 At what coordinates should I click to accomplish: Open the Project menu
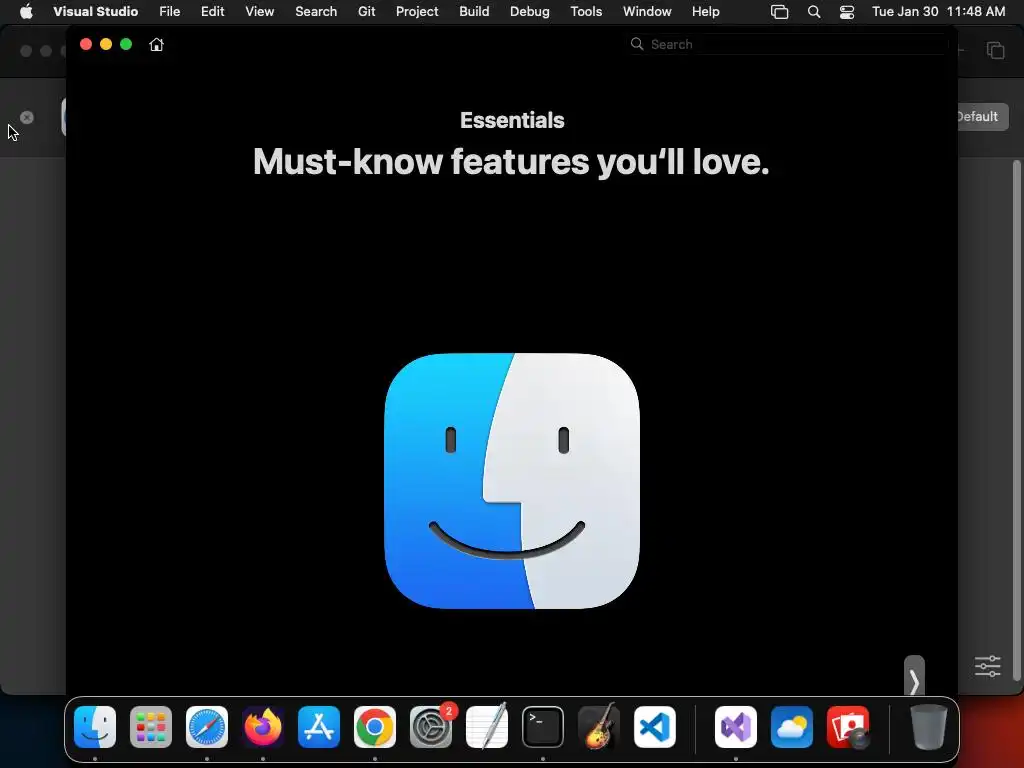(x=417, y=11)
